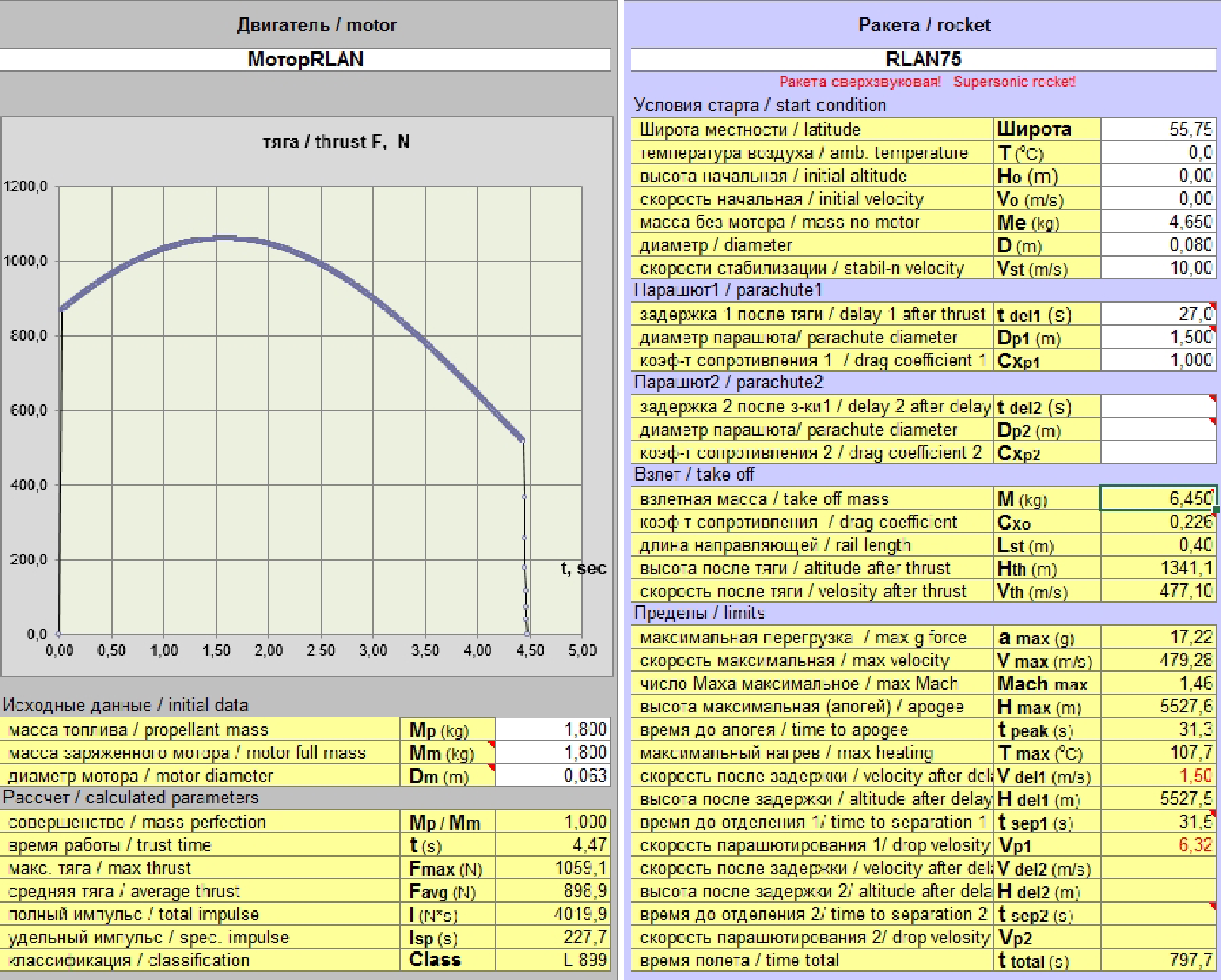Viewport: 1221px width, 980px height.
Task: Click the 'Взлет / take off' section heading
Action: click(694, 475)
